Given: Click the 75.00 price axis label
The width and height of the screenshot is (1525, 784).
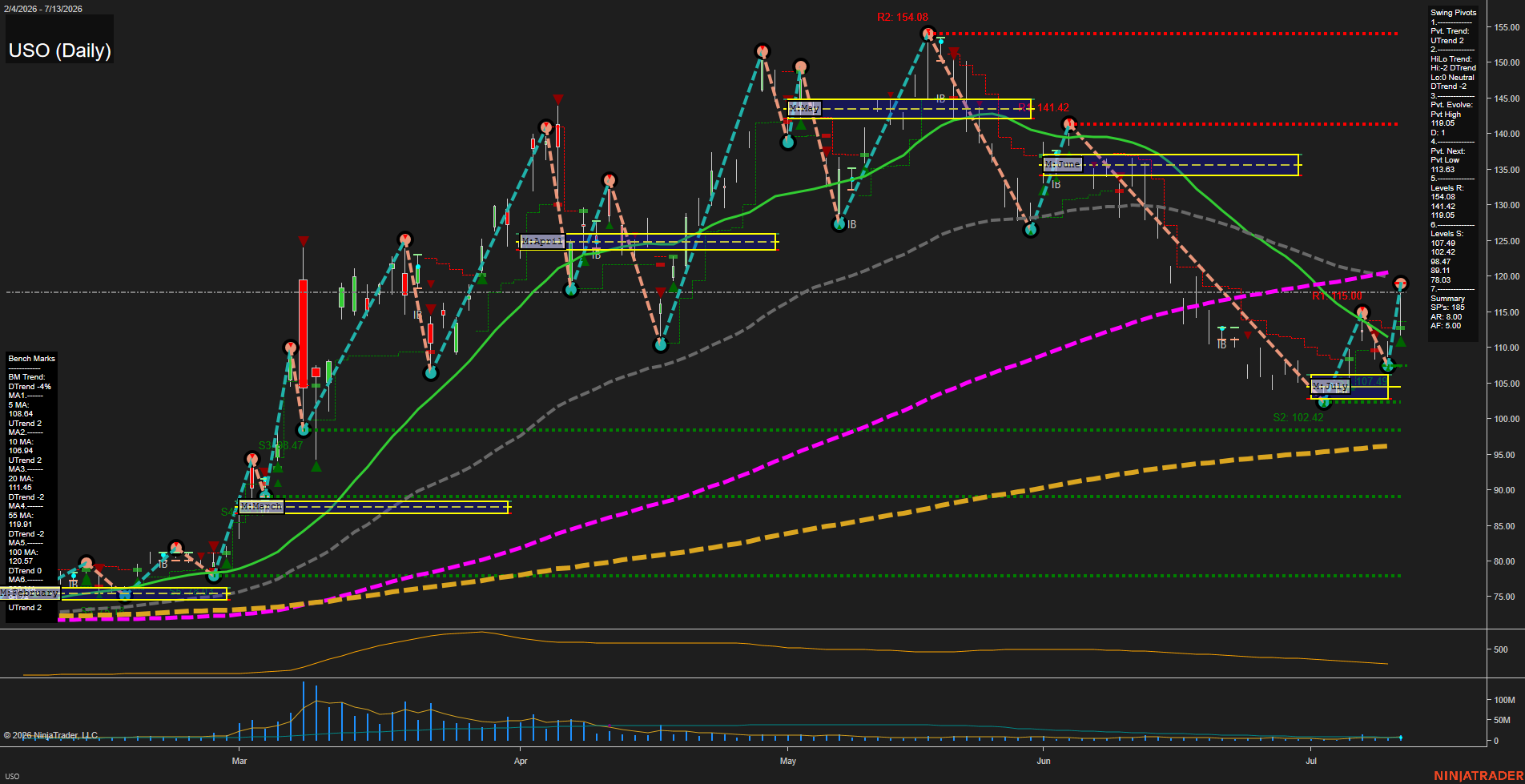Looking at the screenshot, I should (1503, 597).
